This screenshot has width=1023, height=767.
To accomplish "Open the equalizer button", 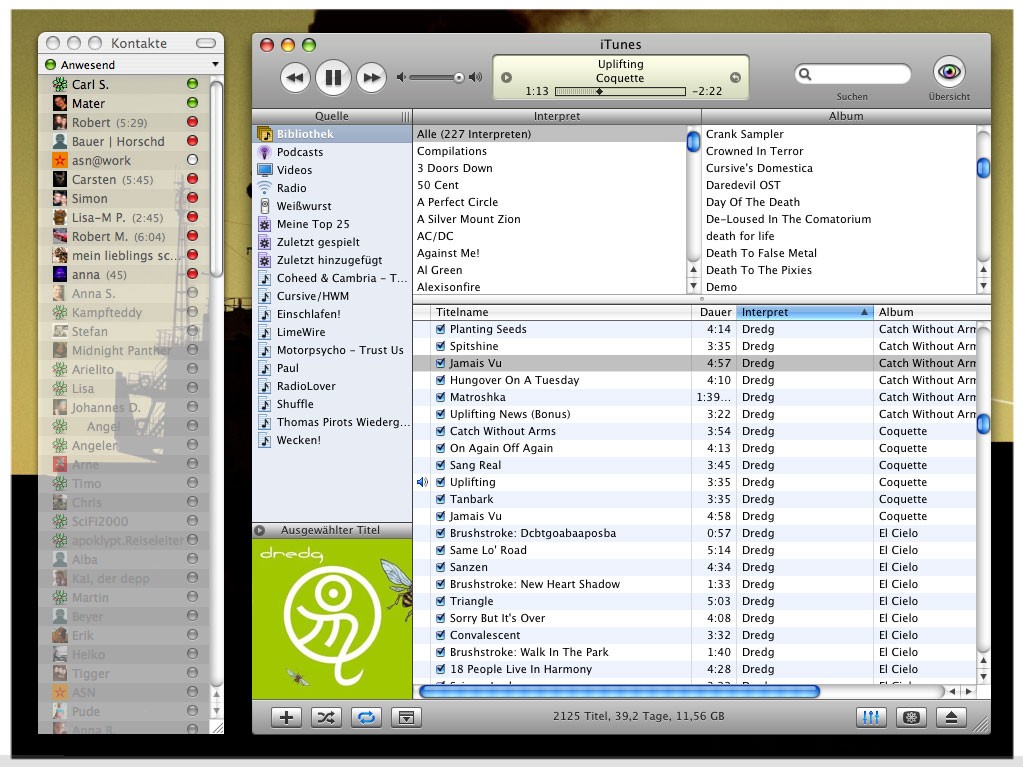I will click(871, 717).
